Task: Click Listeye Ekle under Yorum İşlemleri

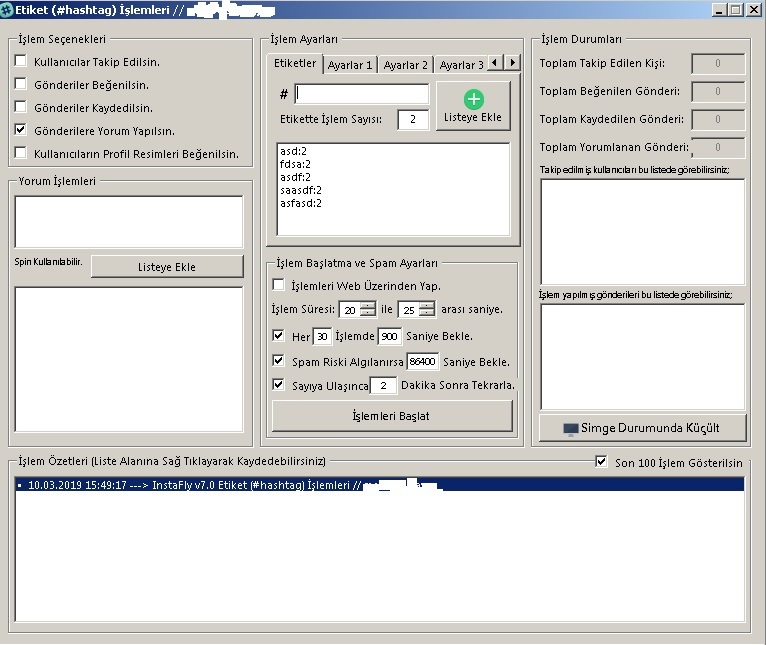Action: (167, 267)
